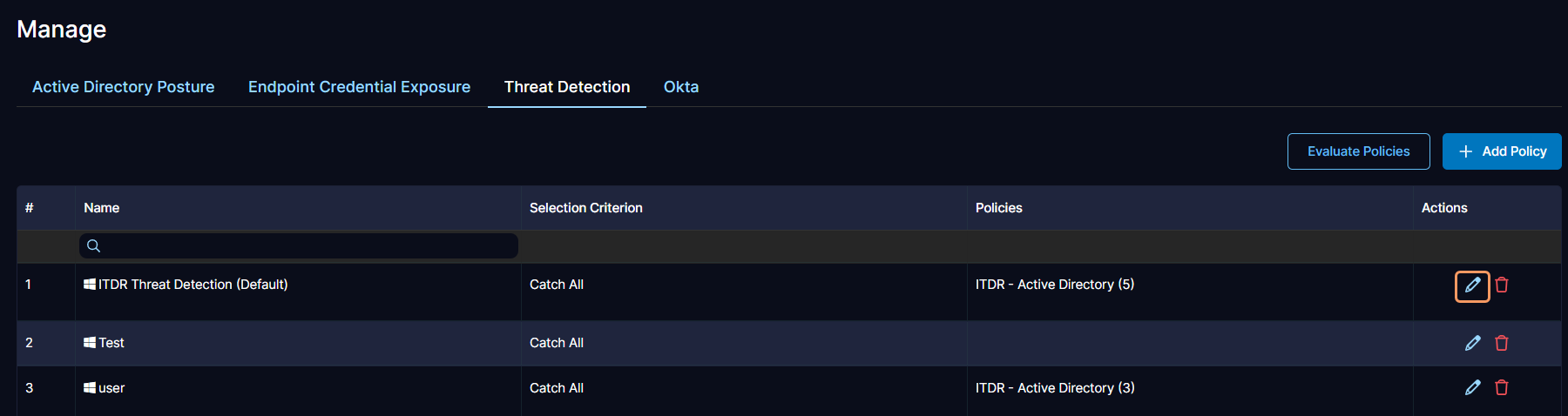
Task: Click the Name column header
Action: click(x=102, y=208)
